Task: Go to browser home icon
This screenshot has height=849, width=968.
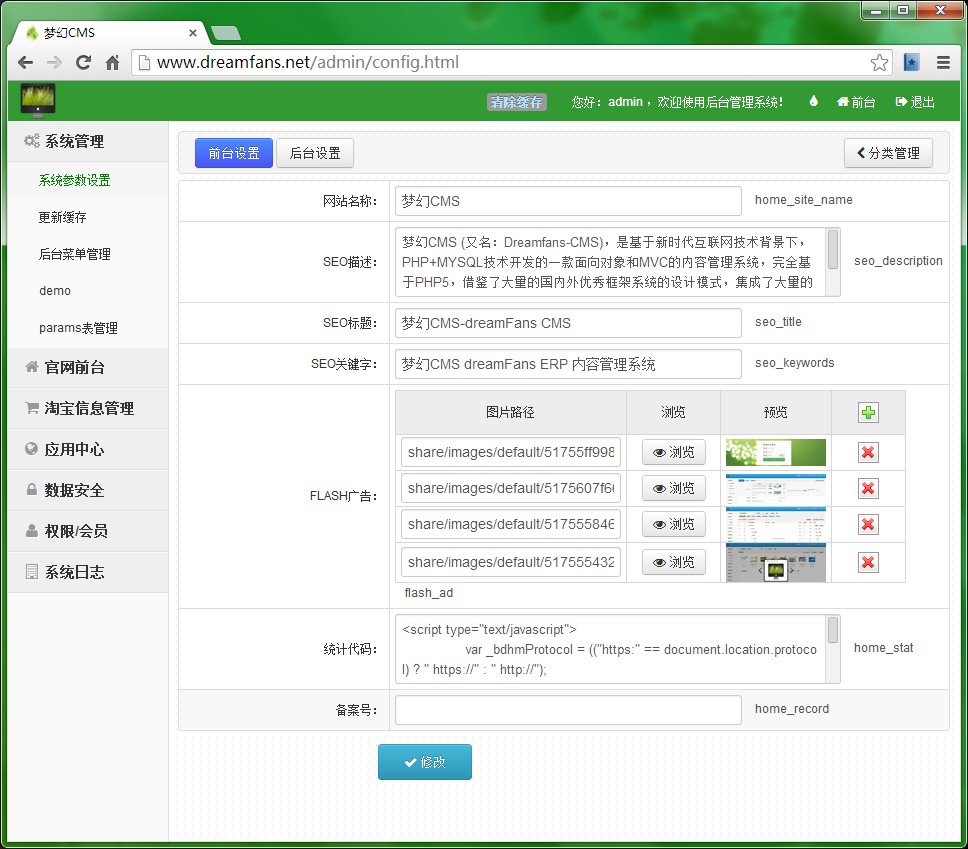Action: coord(112,62)
